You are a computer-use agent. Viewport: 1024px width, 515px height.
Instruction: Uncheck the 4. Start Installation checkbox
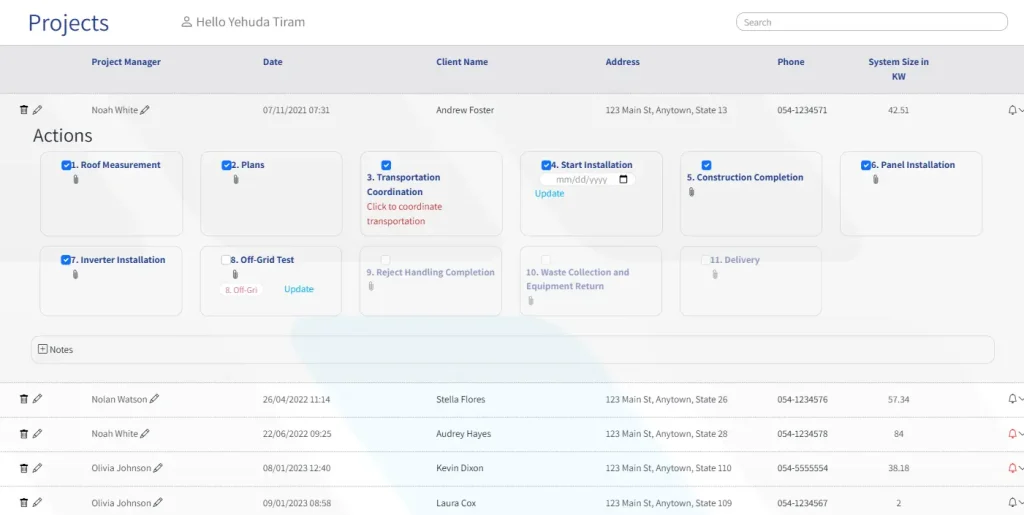[546, 165]
